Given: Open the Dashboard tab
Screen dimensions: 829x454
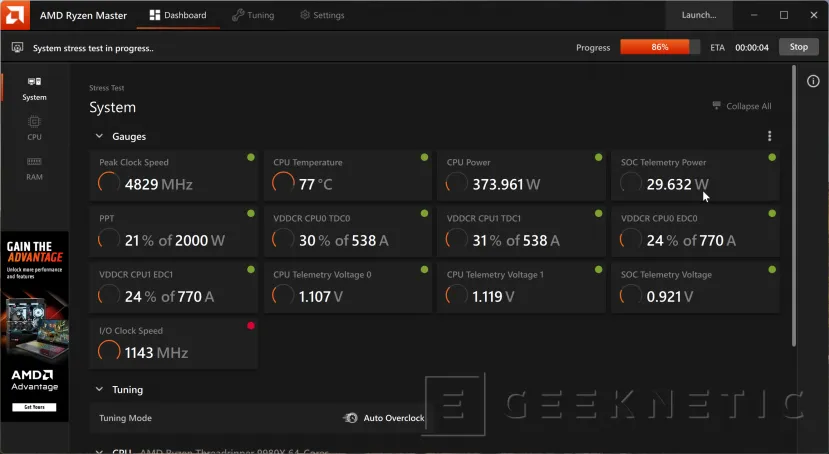Looking at the screenshot, I should click(x=178, y=15).
